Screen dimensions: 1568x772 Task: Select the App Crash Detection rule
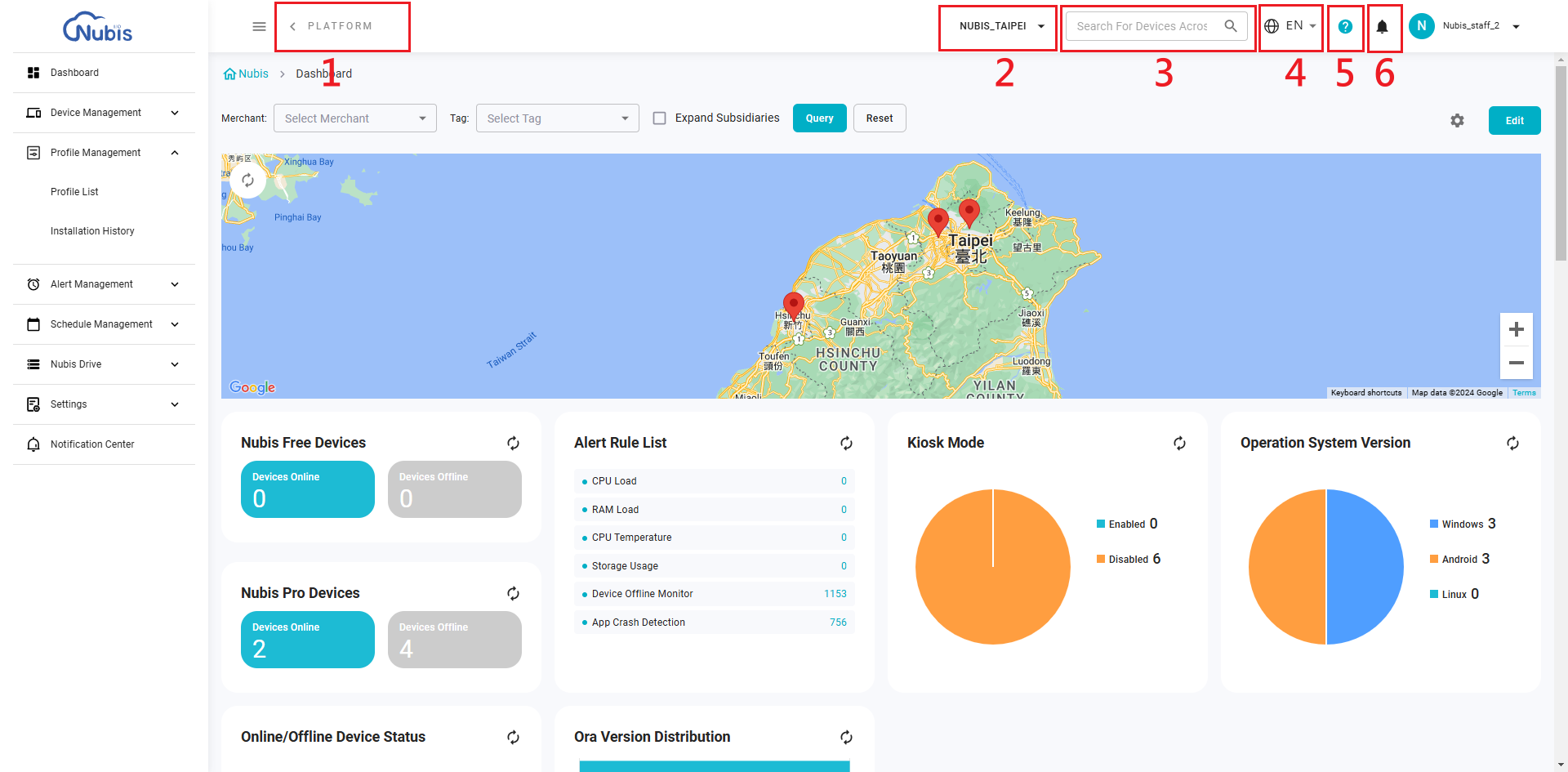pyautogui.click(x=715, y=623)
